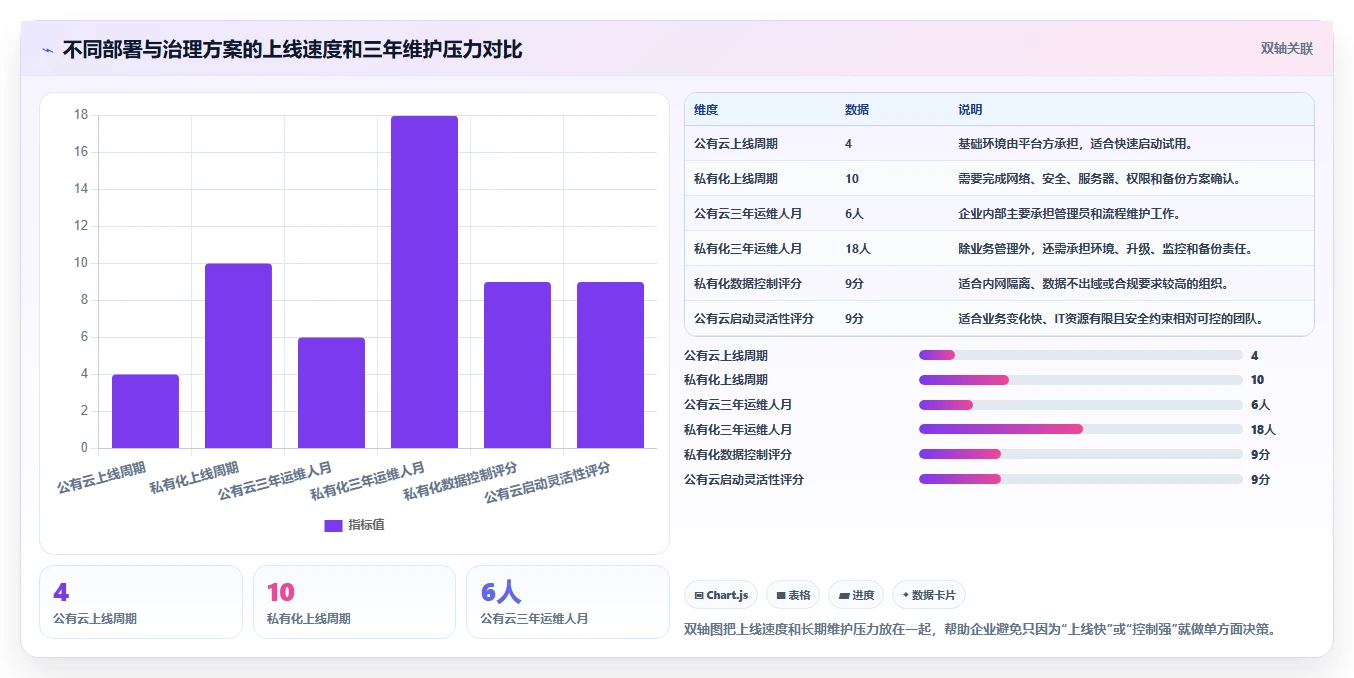The image size is (1354, 678).
Task: Click the 双轴关联 label in header
Action: (1286, 48)
